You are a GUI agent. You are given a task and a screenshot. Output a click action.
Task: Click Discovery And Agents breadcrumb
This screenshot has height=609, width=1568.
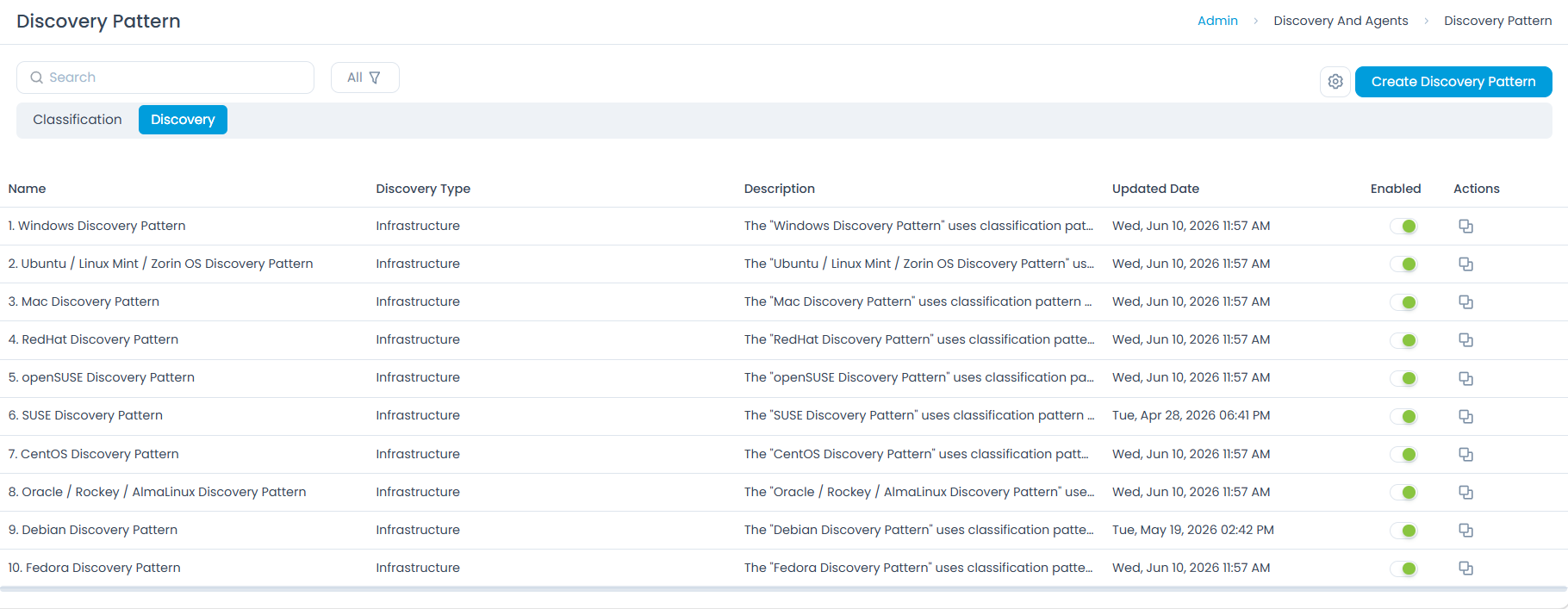[1341, 21]
